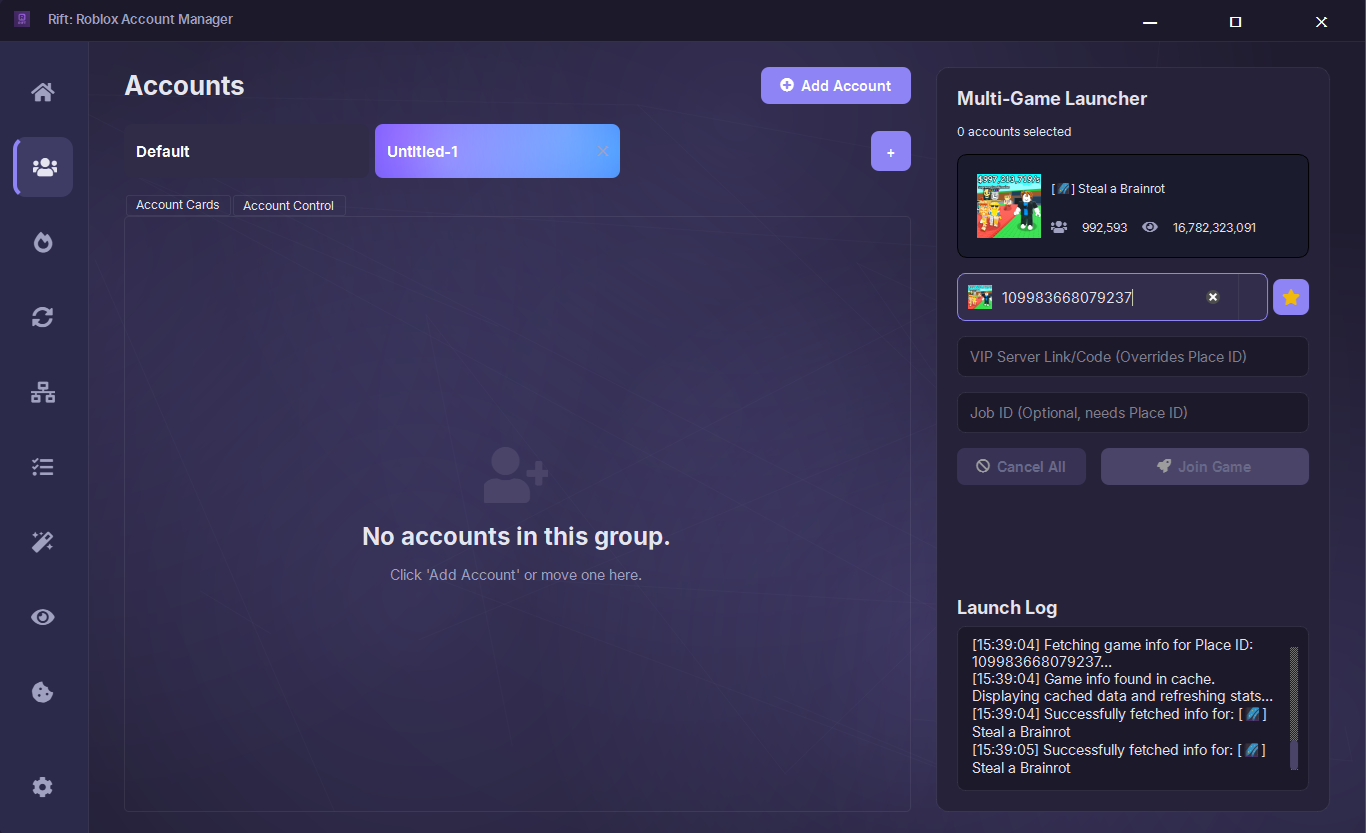
Task: Click the refresh arrows sidebar icon
Action: [x=43, y=317]
